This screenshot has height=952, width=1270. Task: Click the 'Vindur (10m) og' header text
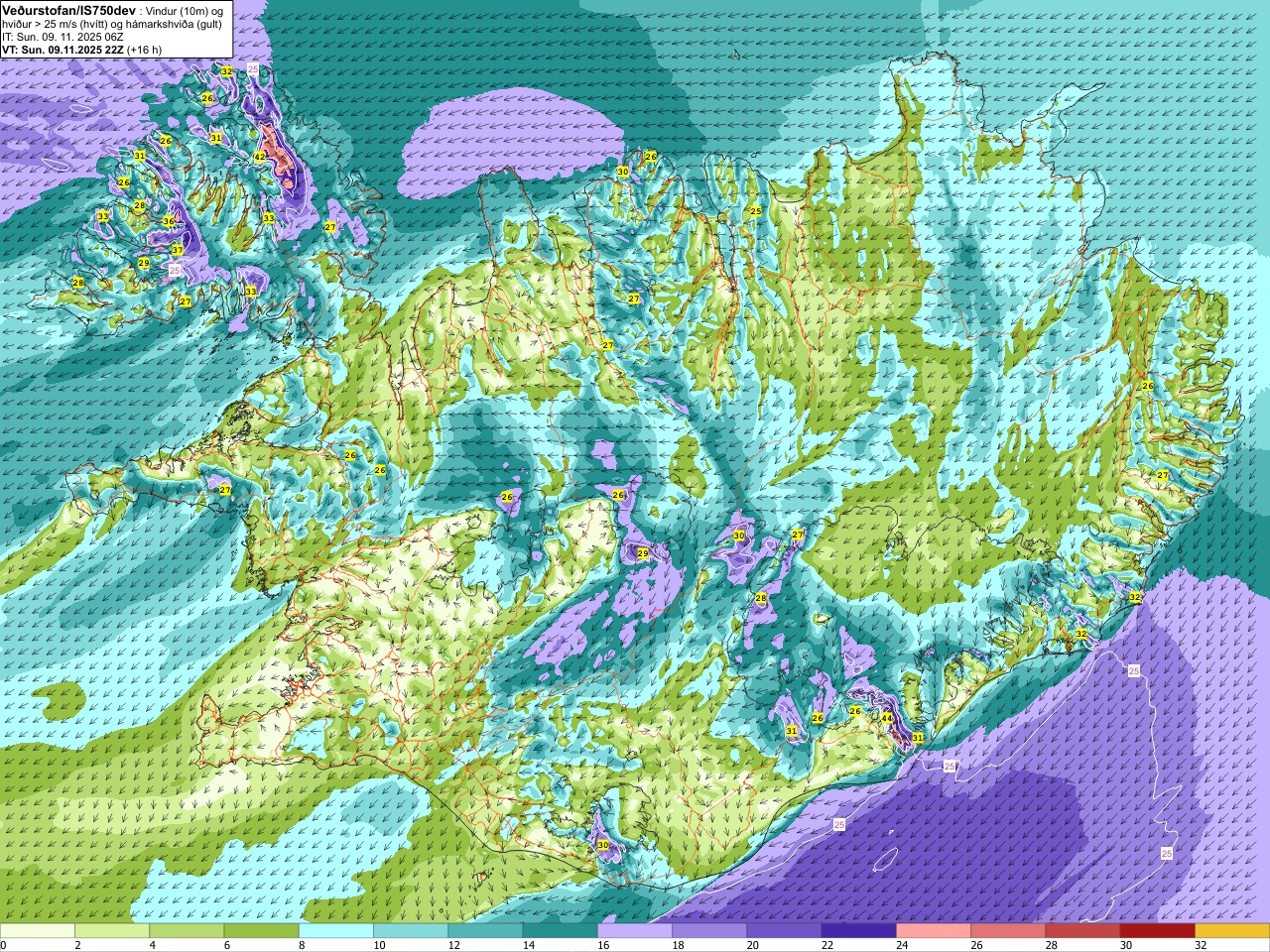coord(187,10)
